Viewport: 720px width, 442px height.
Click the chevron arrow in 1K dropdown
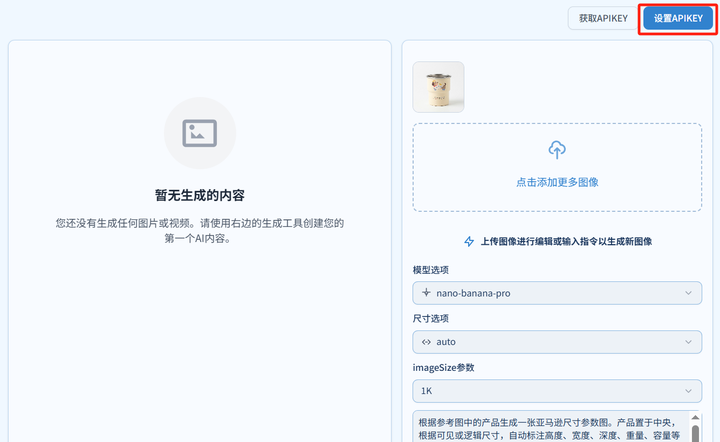click(688, 391)
